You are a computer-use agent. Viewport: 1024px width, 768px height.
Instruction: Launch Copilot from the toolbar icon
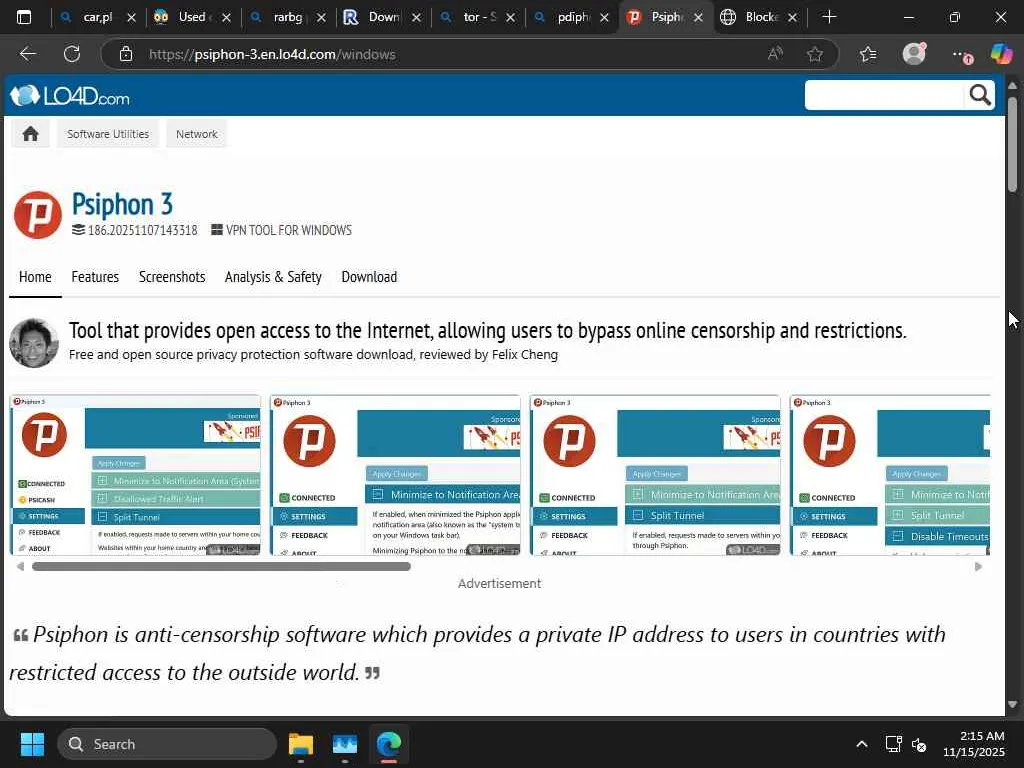point(1001,54)
